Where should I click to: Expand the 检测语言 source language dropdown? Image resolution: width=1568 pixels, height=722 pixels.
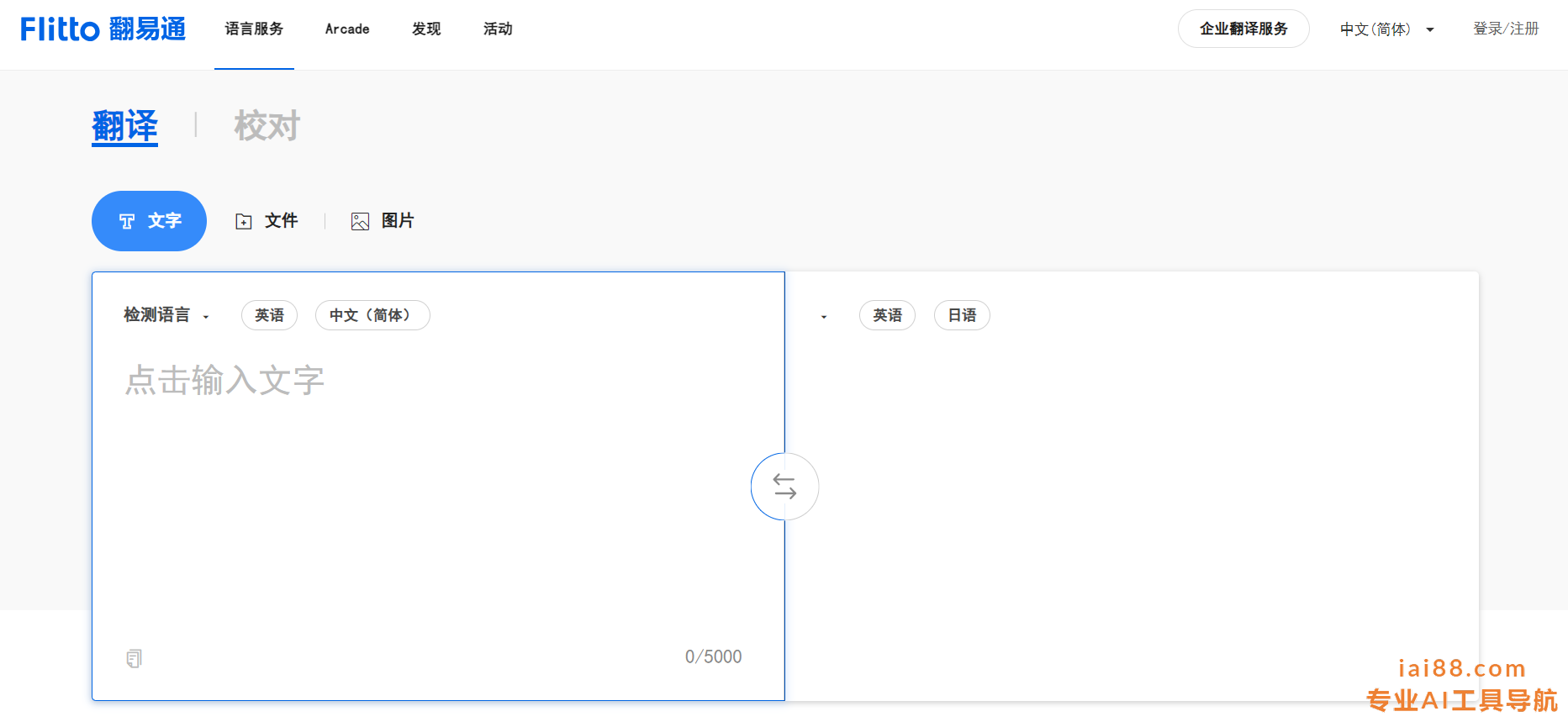(x=166, y=315)
